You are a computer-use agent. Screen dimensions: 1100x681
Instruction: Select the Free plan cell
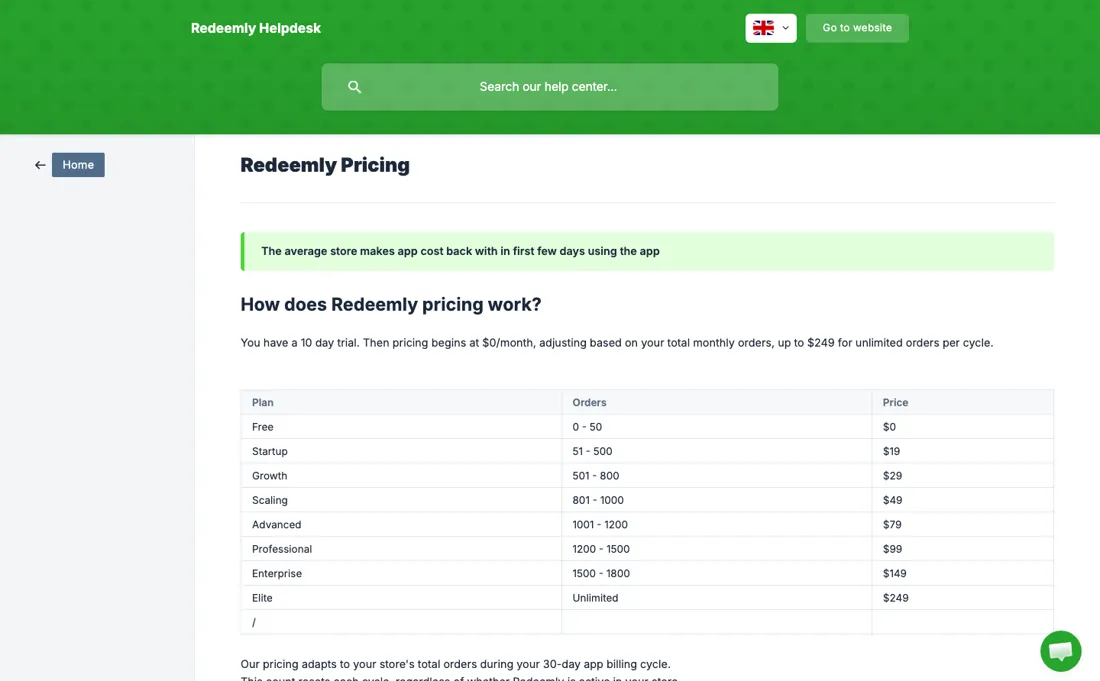coord(401,426)
